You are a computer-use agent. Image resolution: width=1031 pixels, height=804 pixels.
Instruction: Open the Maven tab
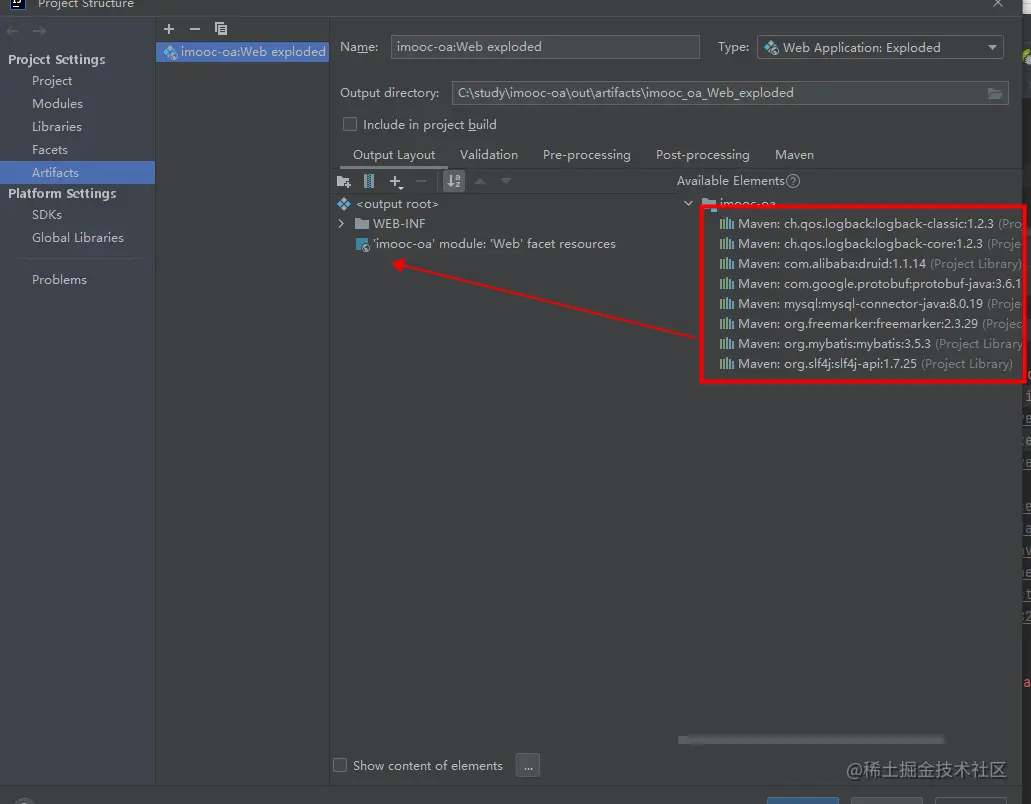pyautogui.click(x=794, y=154)
